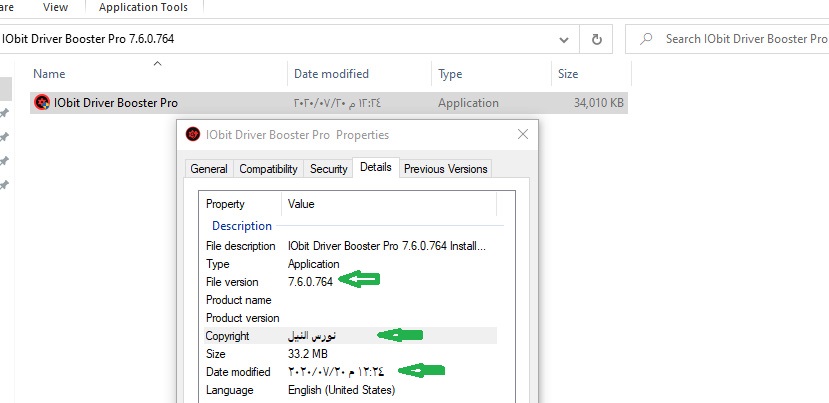Click the Type column header

pos(450,74)
